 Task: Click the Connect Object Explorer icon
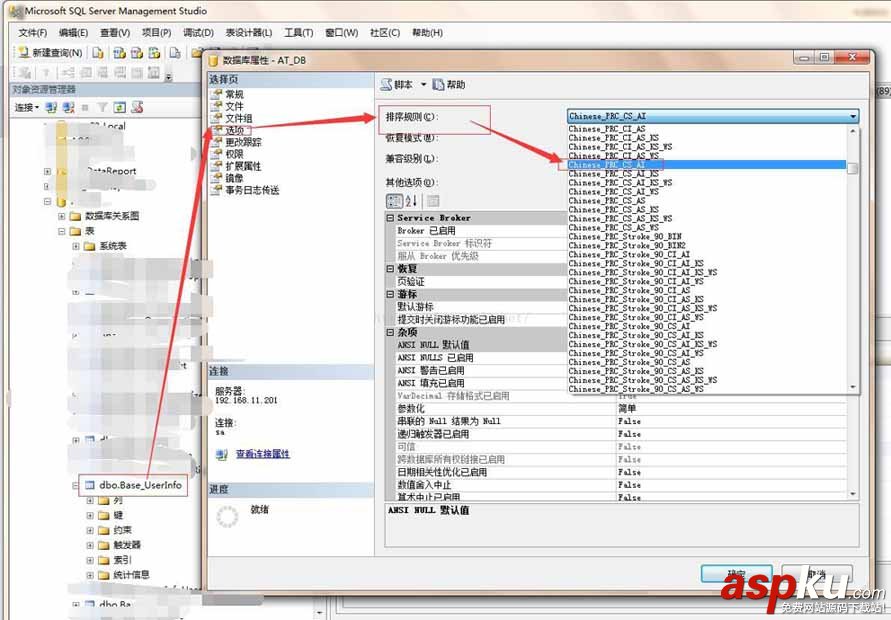click(51, 107)
